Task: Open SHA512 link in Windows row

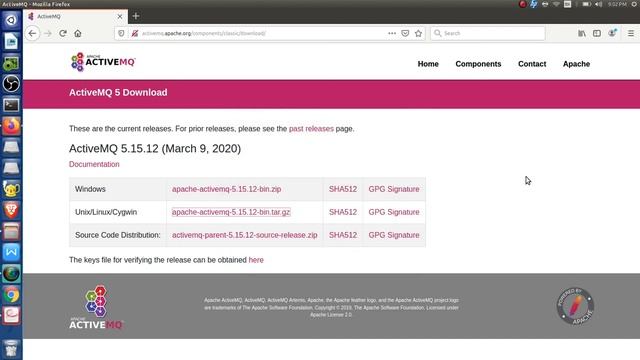Action: click(x=343, y=189)
